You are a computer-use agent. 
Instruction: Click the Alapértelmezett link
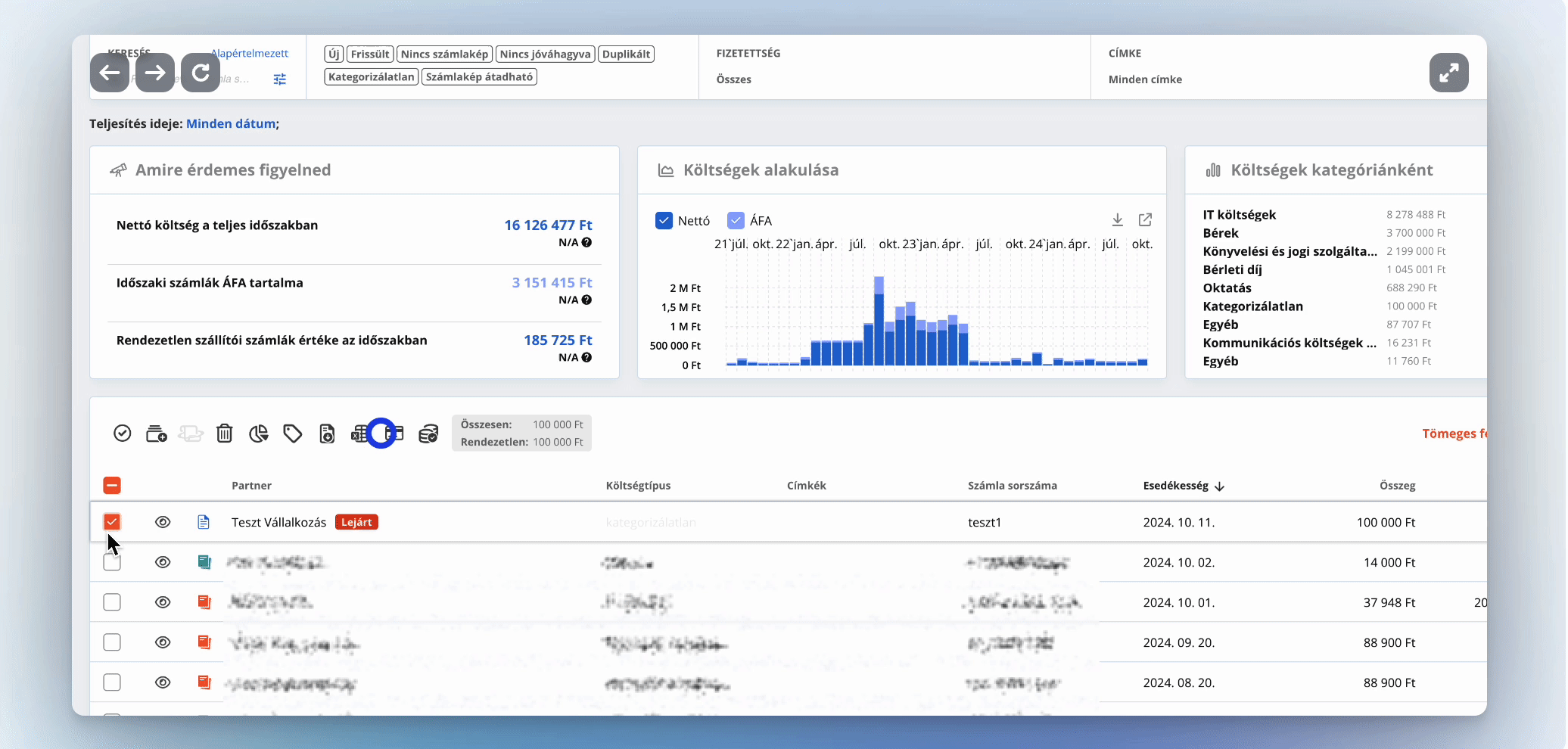click(x=250, y=53)
